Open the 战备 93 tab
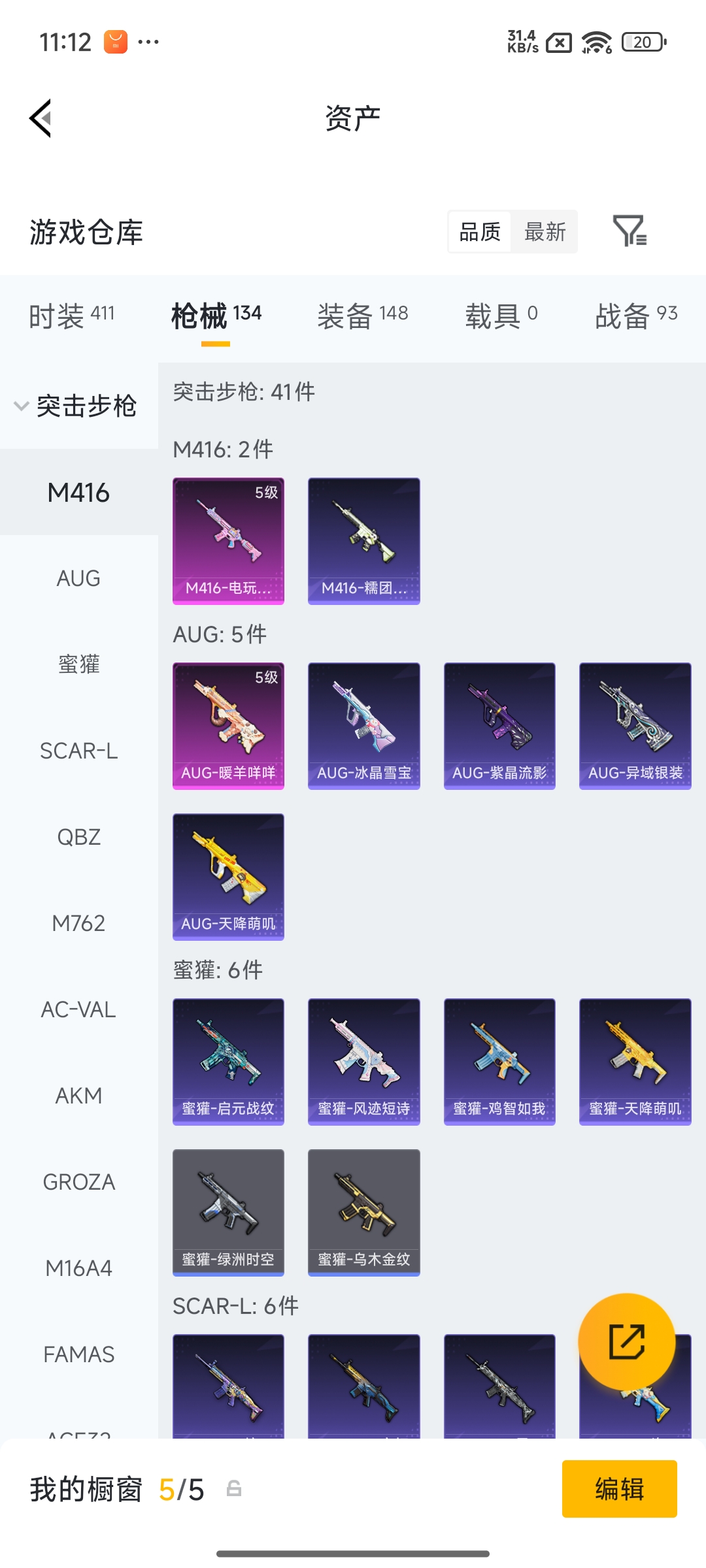Image resolution: width=706 pixels, height=1568 pixels. tap(636, 316)
